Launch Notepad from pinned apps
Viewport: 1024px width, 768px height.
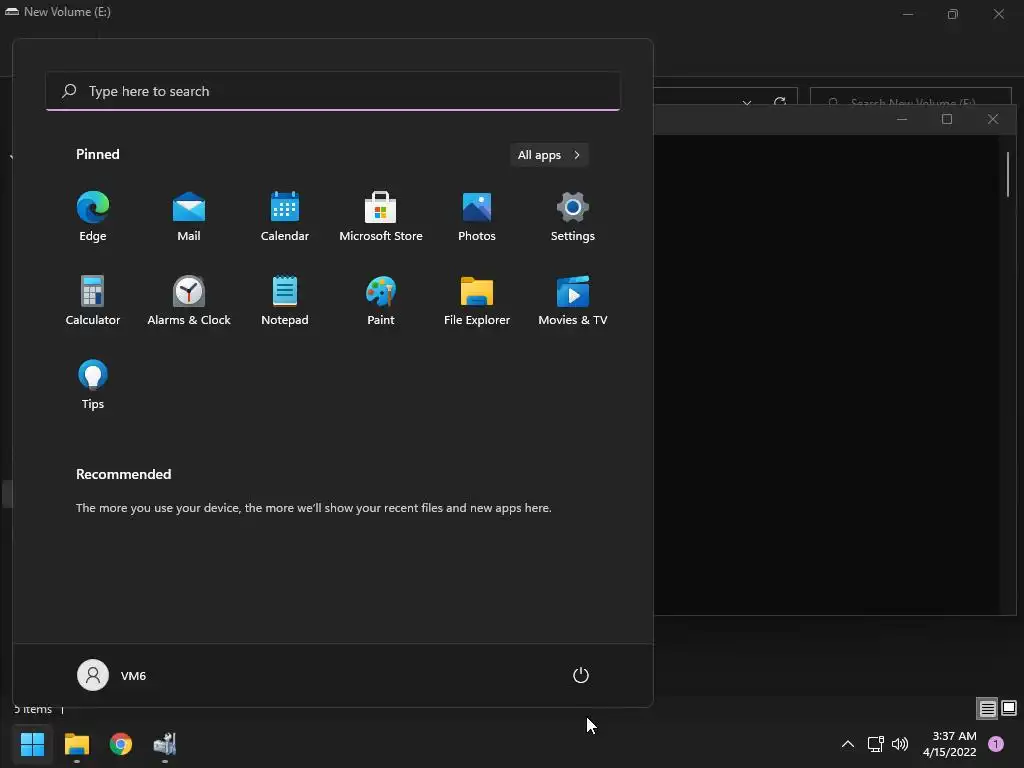[x=285, y=300]
